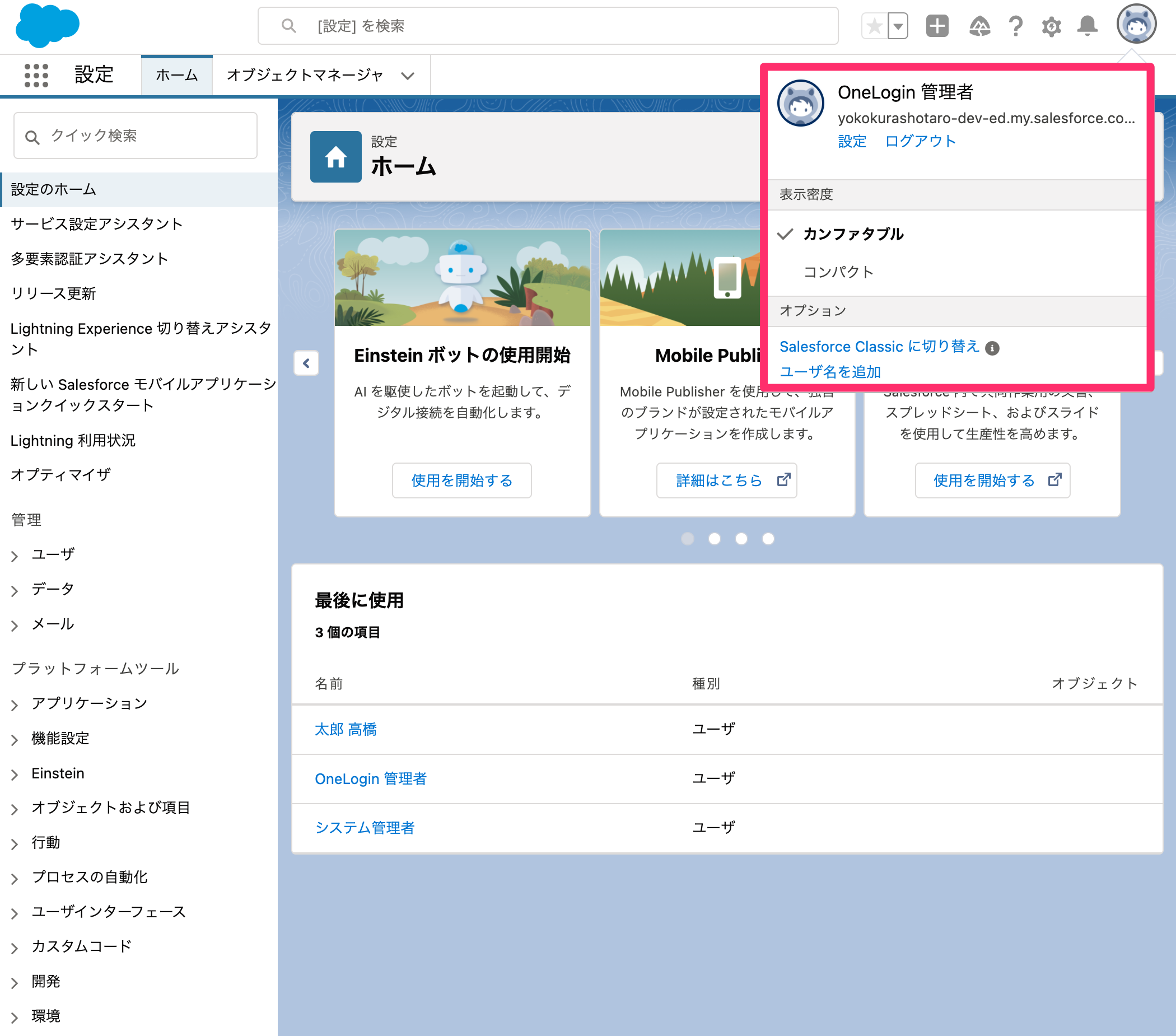Click Salesforce Classic に切り替え link

point(879,347)
